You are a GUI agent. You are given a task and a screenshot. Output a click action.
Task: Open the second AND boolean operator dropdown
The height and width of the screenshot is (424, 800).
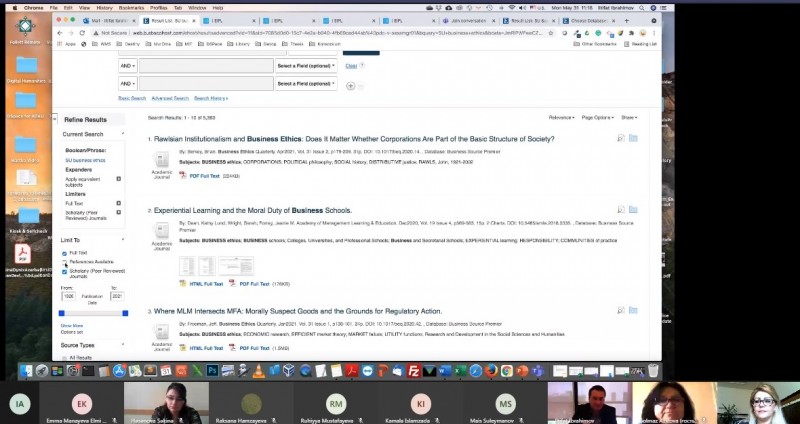point(128,83)
